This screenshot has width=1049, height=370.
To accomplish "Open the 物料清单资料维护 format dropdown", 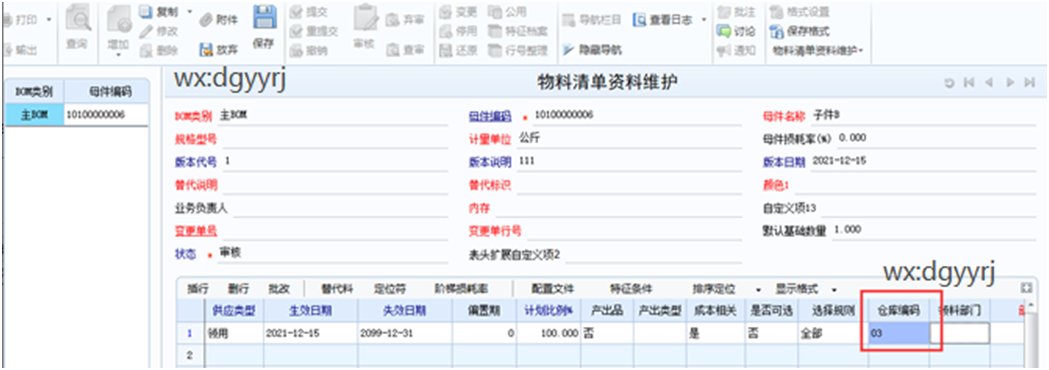I will pyautogui.click(x=818, y=50).
